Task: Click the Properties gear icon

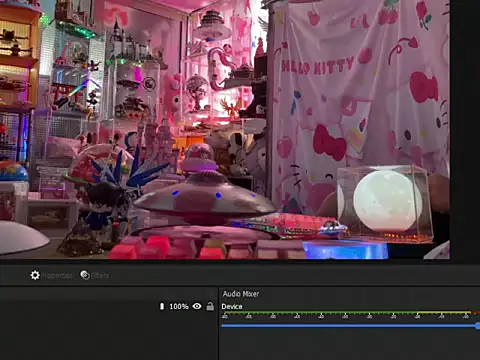Action: pos(35,275)
